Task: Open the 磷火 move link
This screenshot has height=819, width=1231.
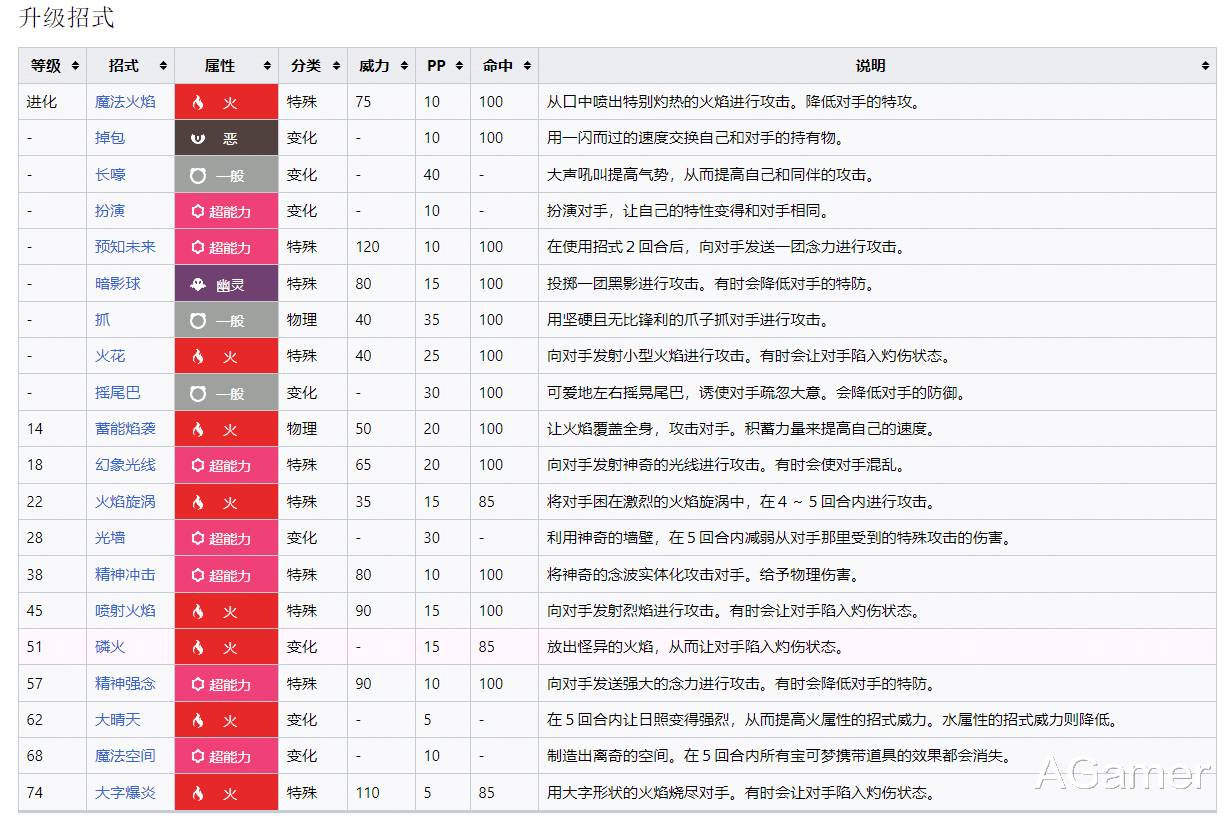Action: pos(110,647)
